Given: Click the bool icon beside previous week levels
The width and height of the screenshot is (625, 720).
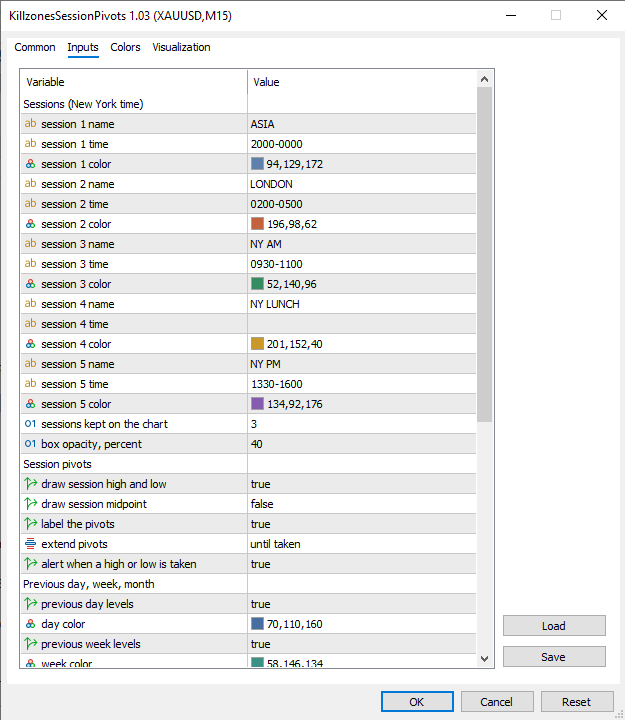Looking at the screenshot, I should pyautogui.click(x=30, y=644).
